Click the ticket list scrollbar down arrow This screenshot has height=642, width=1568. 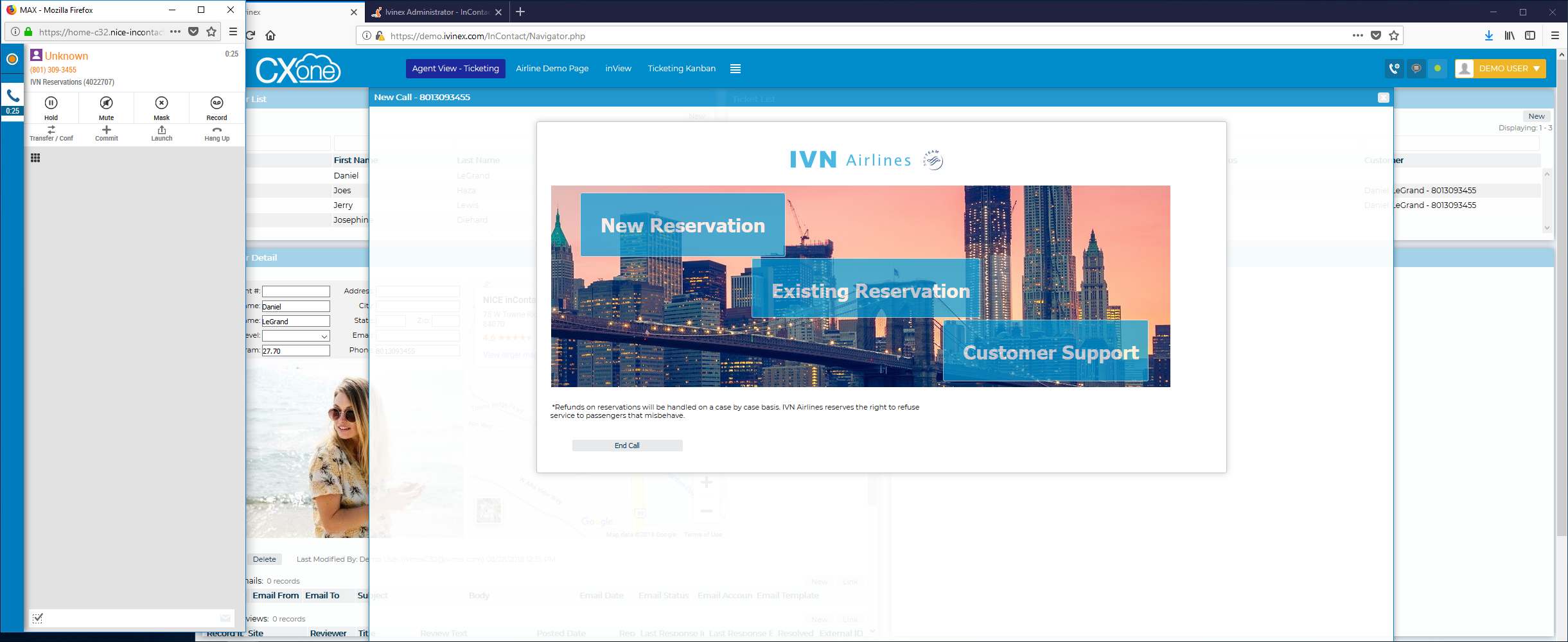click(1547, 228)
